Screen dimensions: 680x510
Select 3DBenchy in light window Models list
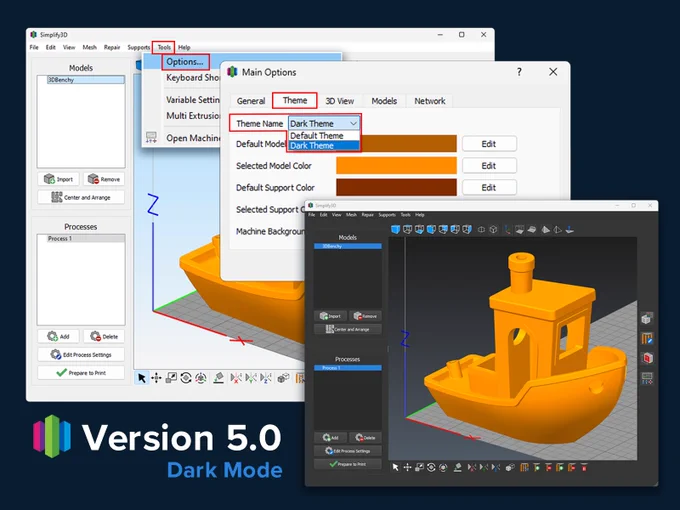(x=85, y=80)
